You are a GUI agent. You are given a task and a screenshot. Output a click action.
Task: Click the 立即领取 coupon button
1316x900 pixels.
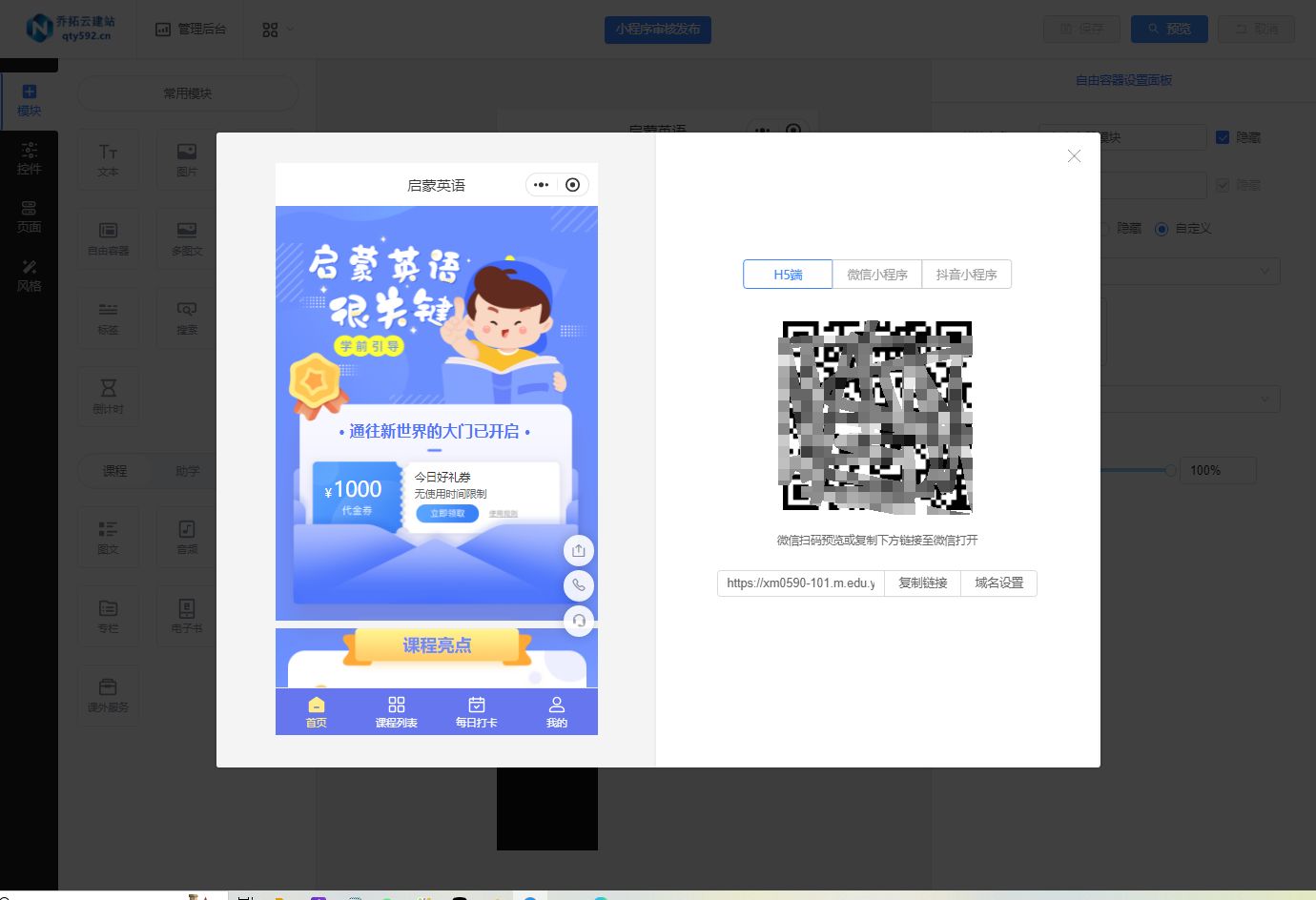point(447,513)
